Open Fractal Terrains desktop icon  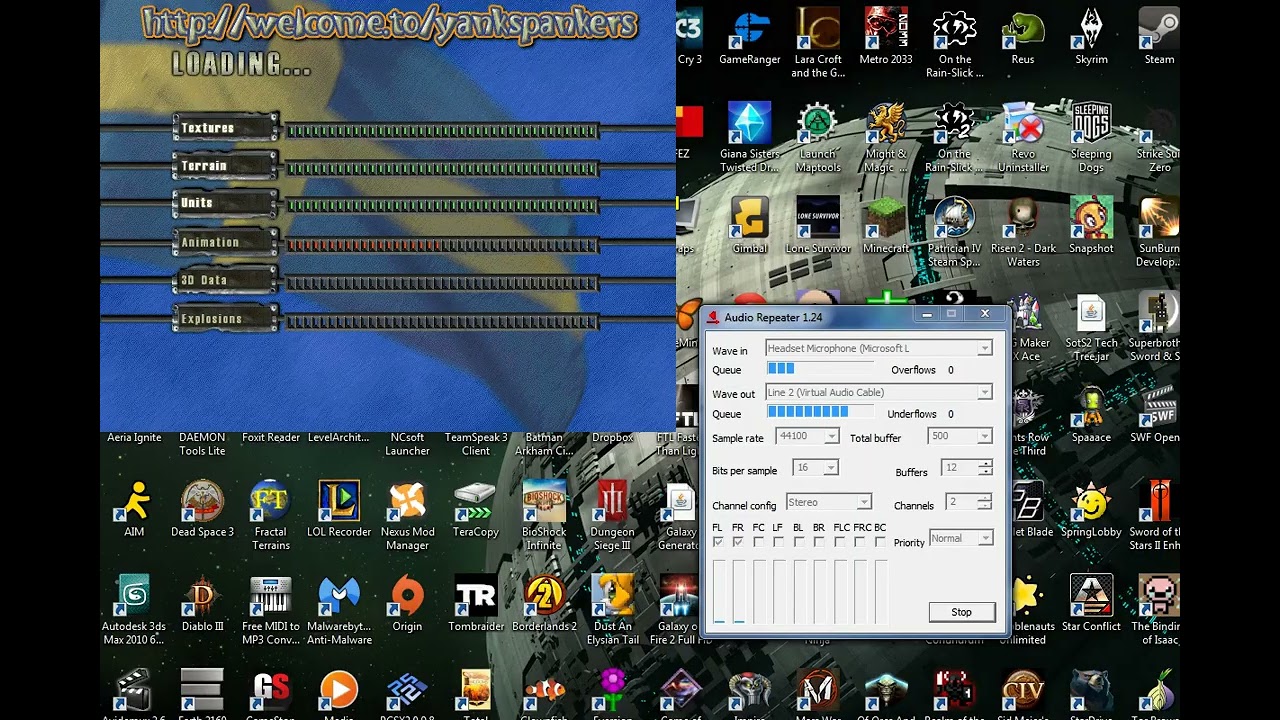(270, 516)
